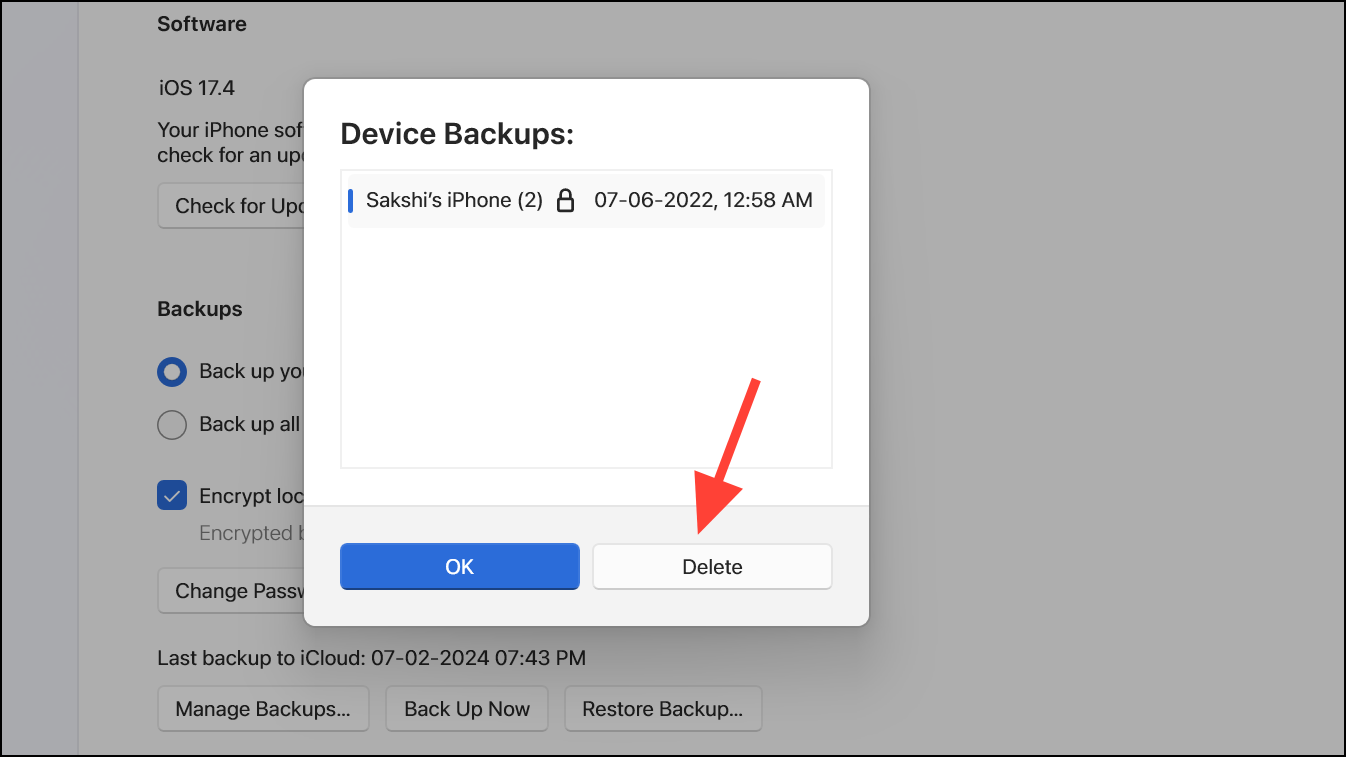This screenshot has width=1346, height=757.
Task: Toggle the Encrypt local backup checkbox
Action: [172, 496]
